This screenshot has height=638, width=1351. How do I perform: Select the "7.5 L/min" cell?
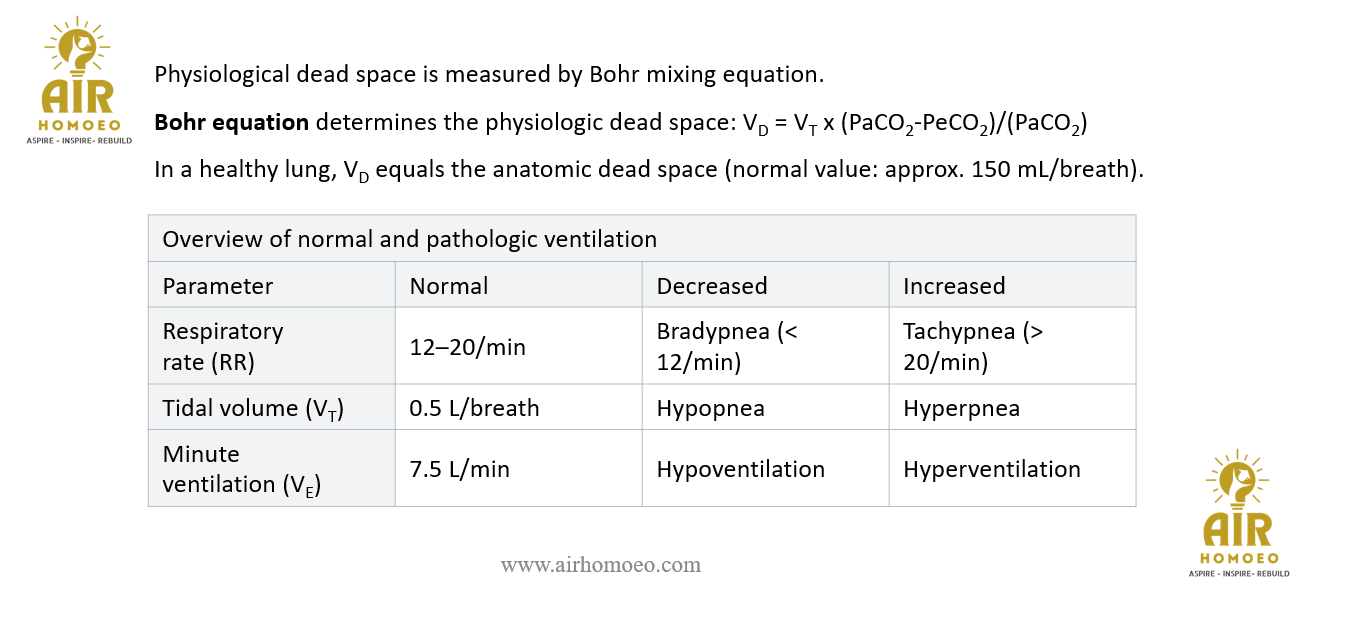(x=459, y=469)
